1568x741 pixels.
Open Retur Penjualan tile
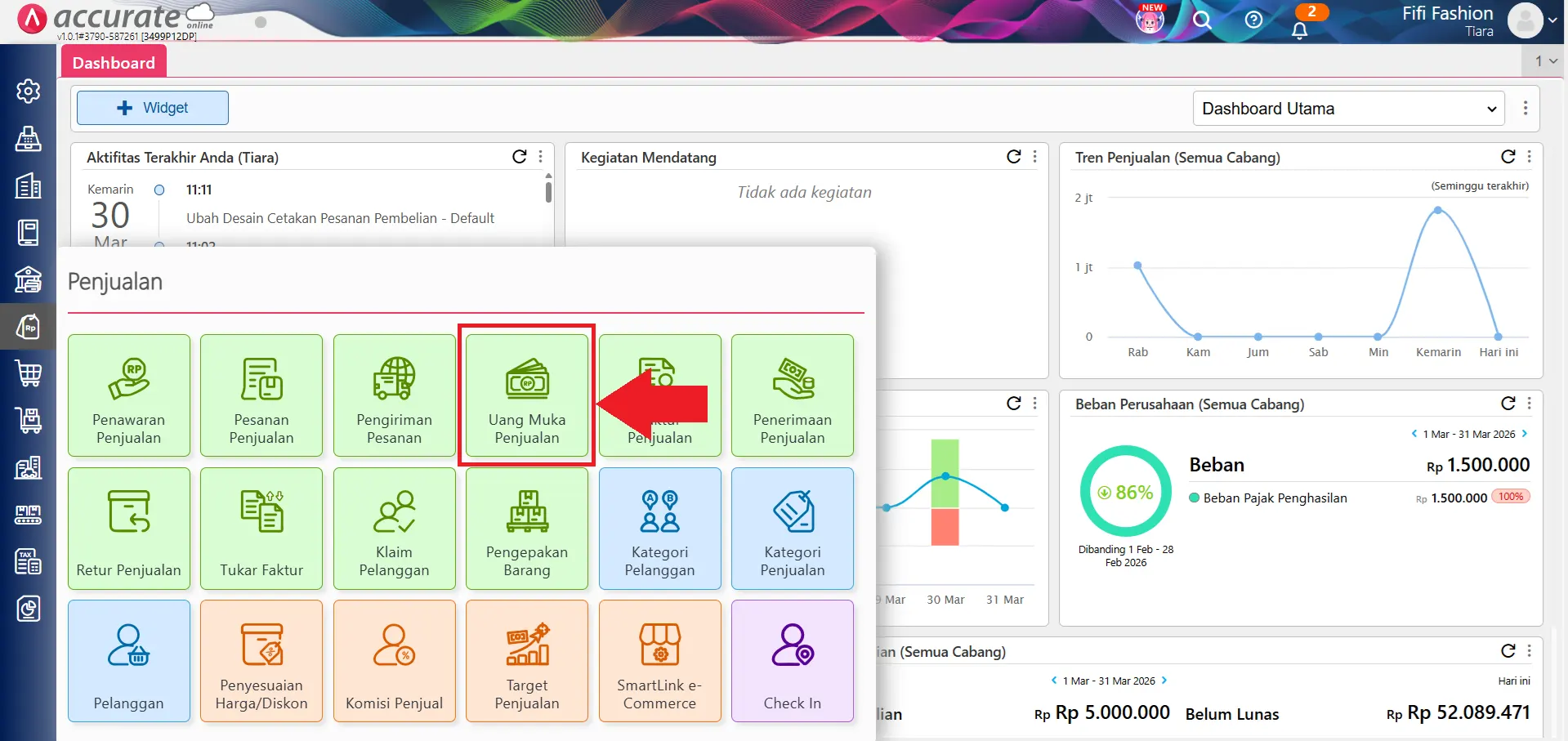[x=129, y=529]
